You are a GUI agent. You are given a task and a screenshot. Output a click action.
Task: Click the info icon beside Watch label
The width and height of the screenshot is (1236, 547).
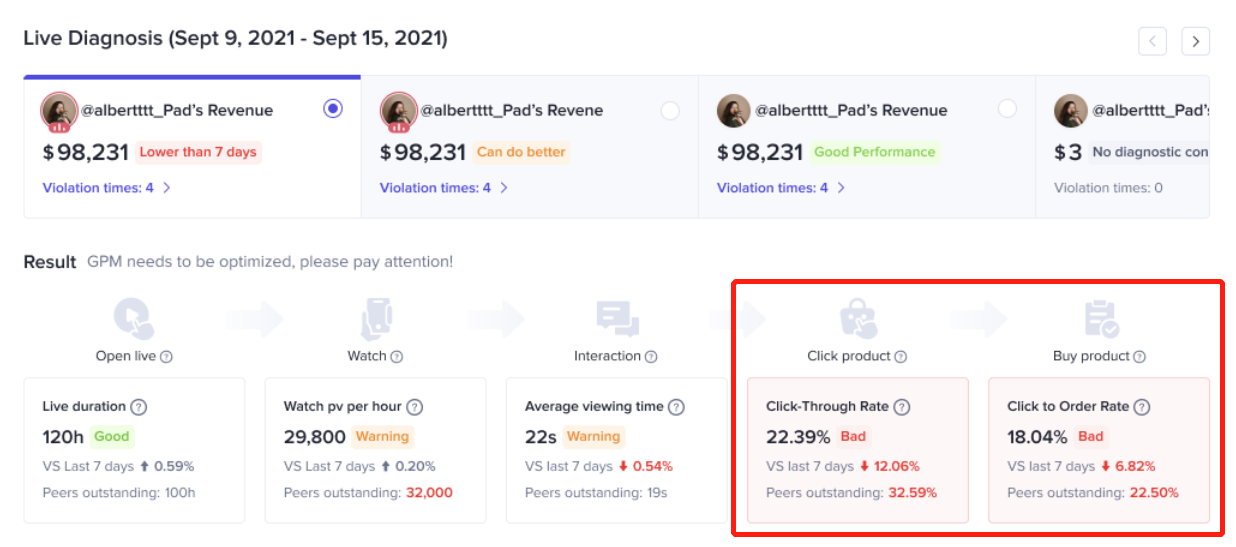(396, 357)
